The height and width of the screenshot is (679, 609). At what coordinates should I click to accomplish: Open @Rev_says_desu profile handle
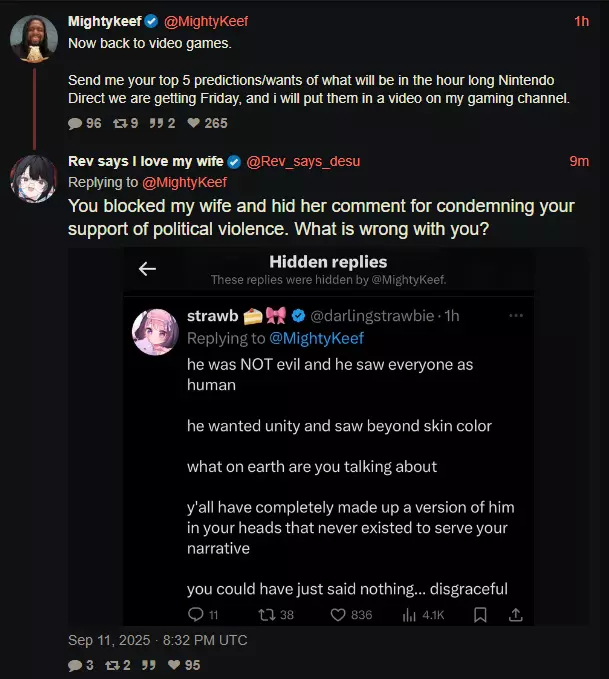pyautogui.click(x=303, y=161)
